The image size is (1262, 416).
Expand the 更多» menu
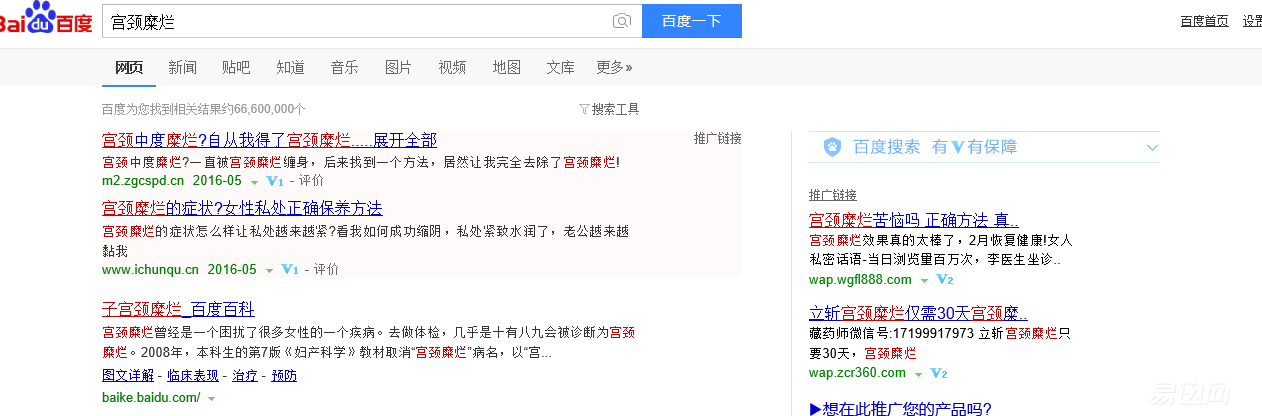click(x=614, y=67)
